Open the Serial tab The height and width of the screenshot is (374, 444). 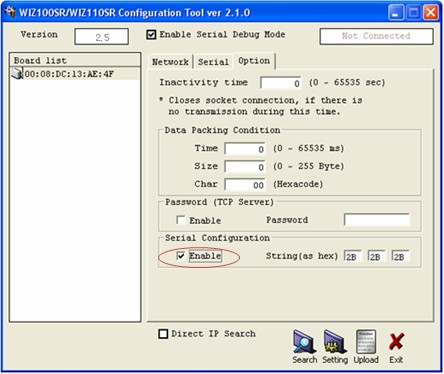(213, 62)
